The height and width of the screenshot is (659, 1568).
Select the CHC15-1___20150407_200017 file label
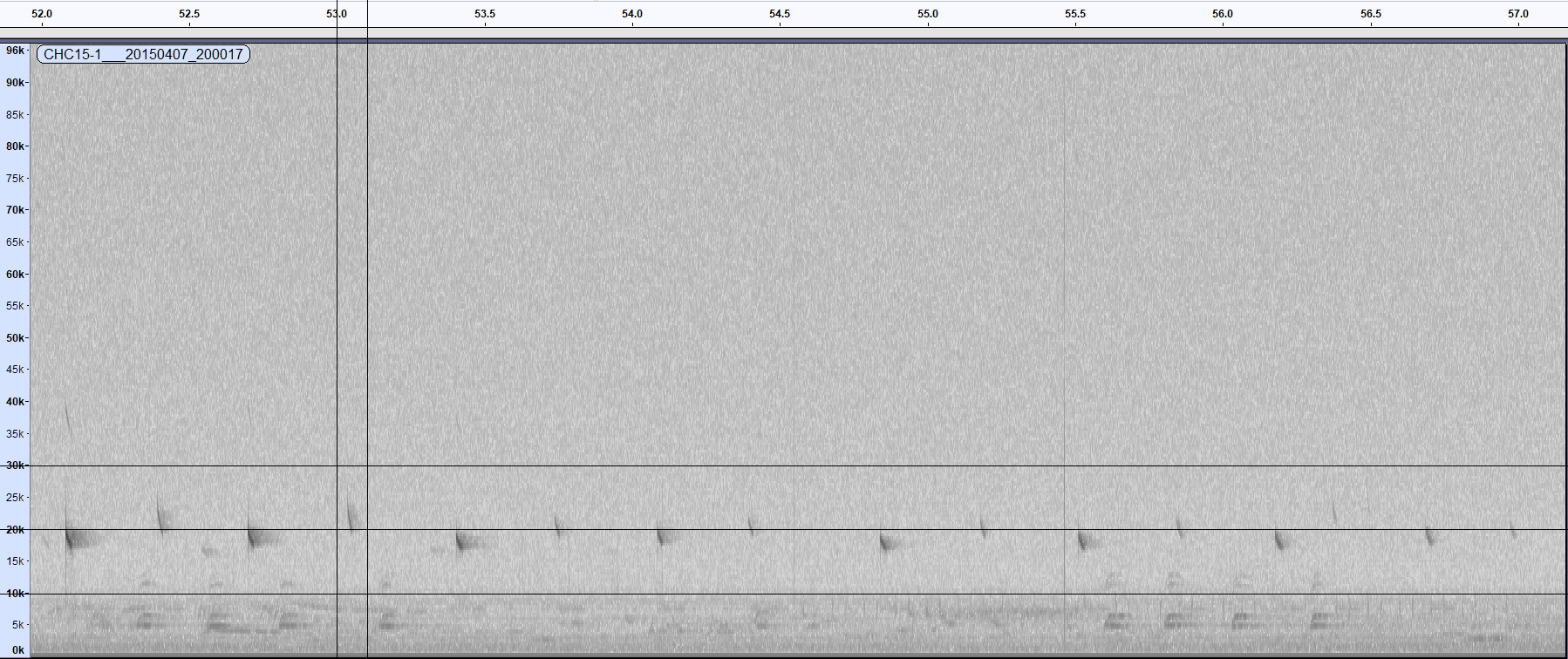coord(143,54)
